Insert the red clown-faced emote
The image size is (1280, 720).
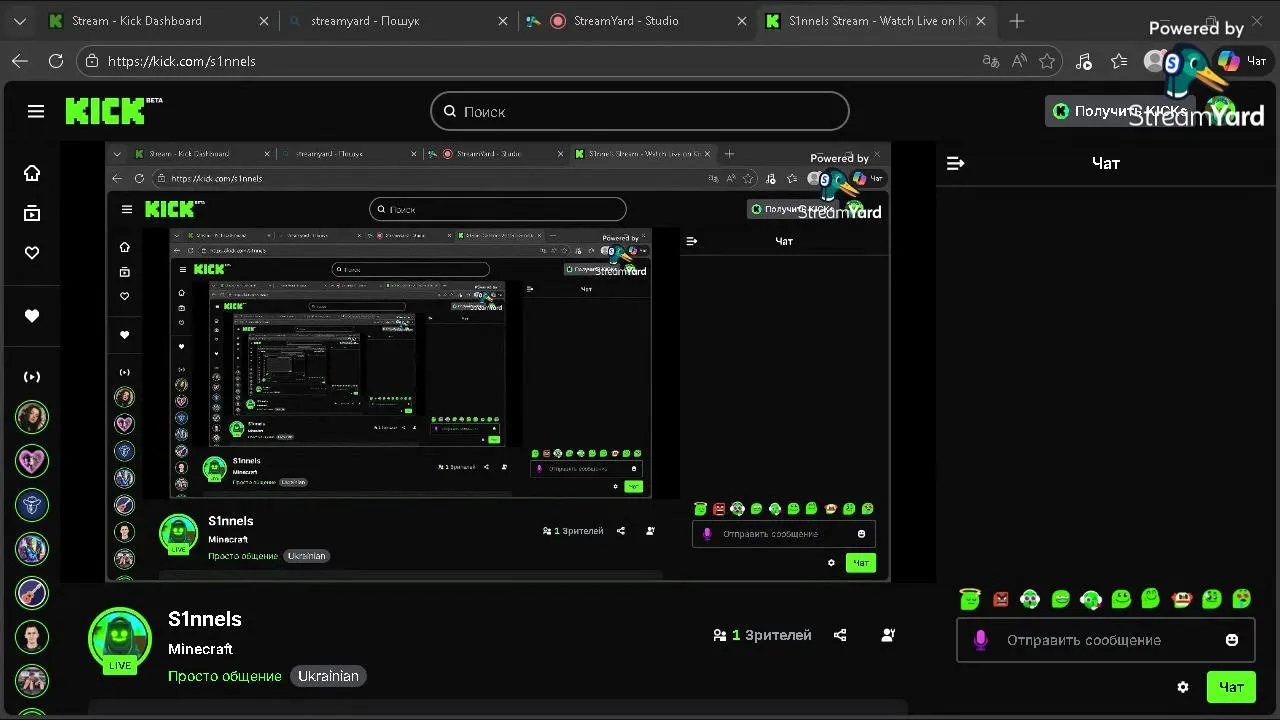[x=1182, y=599]
